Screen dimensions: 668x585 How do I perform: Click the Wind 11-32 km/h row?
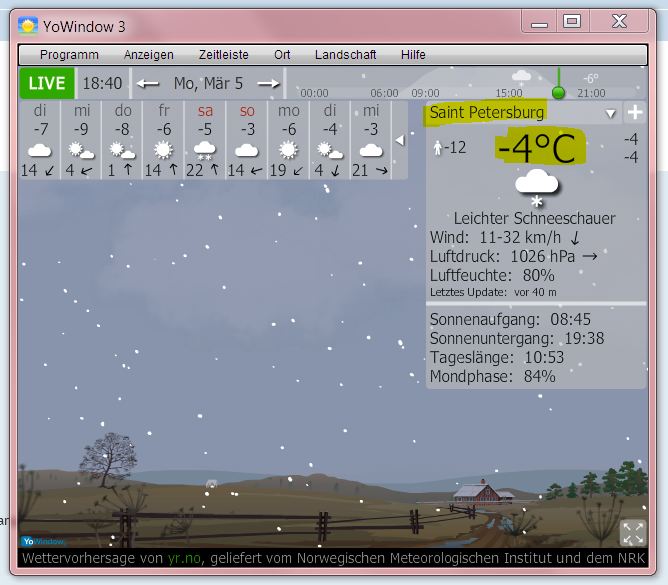505,237
